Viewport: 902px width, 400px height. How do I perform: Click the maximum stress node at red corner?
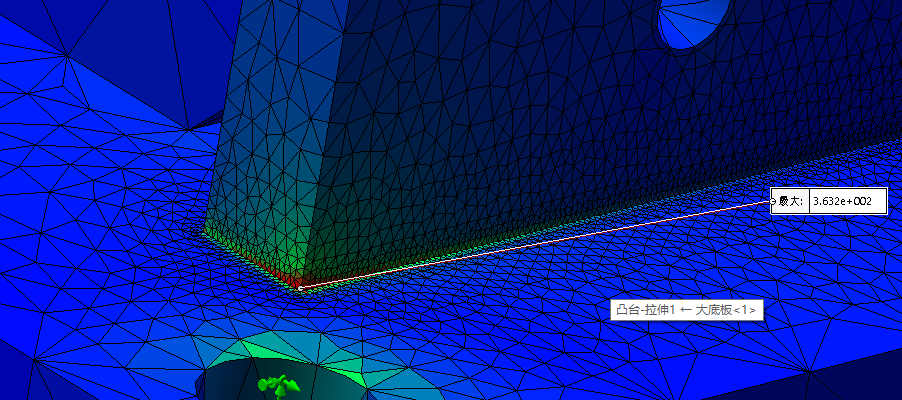click(x=300, y=288)
